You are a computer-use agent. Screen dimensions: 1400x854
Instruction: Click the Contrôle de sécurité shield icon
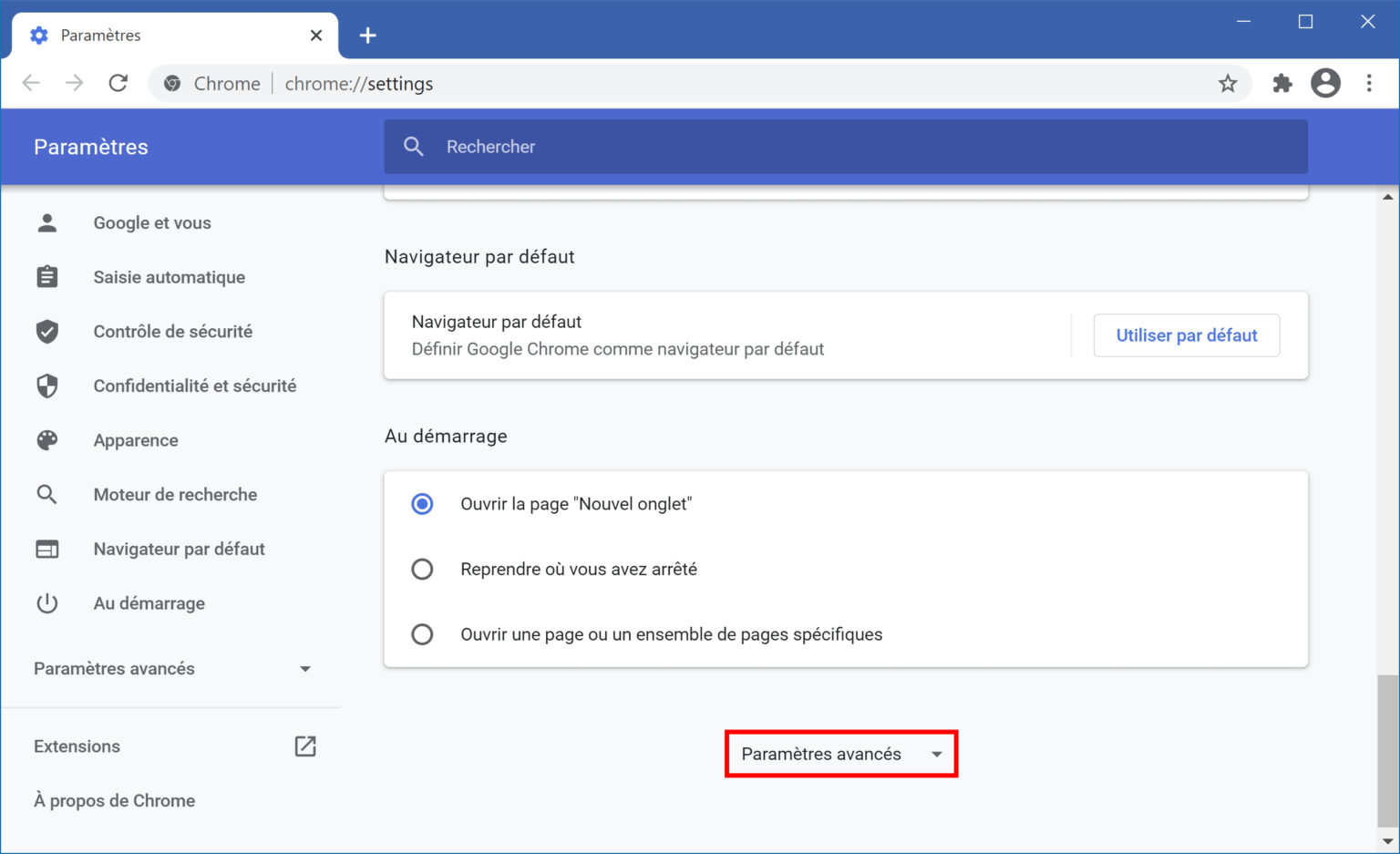[46, 331]
